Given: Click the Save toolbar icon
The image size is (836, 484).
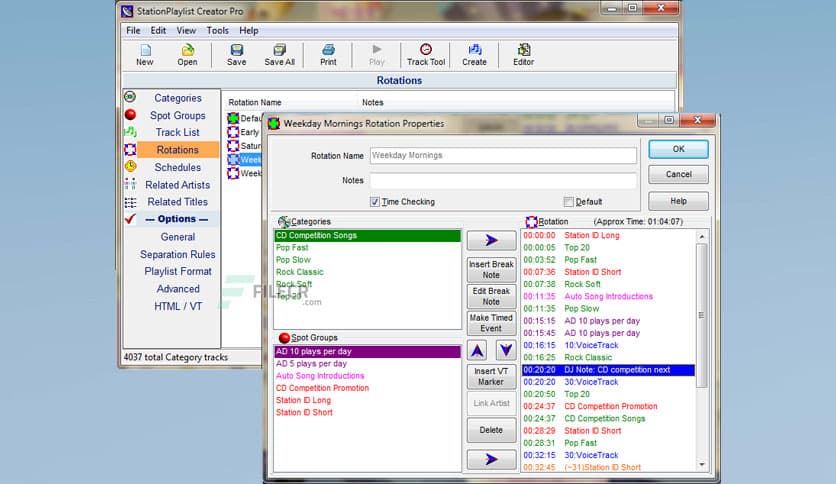Looking at the screenshot, I should coord(237,50).
